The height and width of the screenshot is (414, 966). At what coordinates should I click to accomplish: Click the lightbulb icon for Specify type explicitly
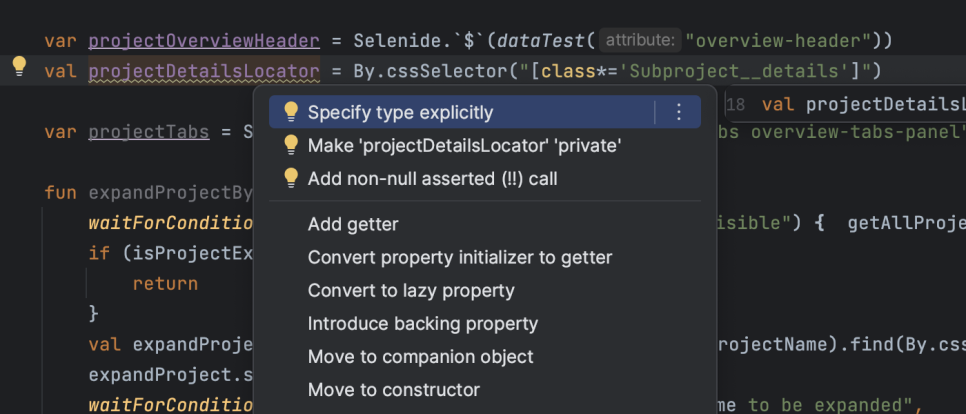[x=291, y=112]
